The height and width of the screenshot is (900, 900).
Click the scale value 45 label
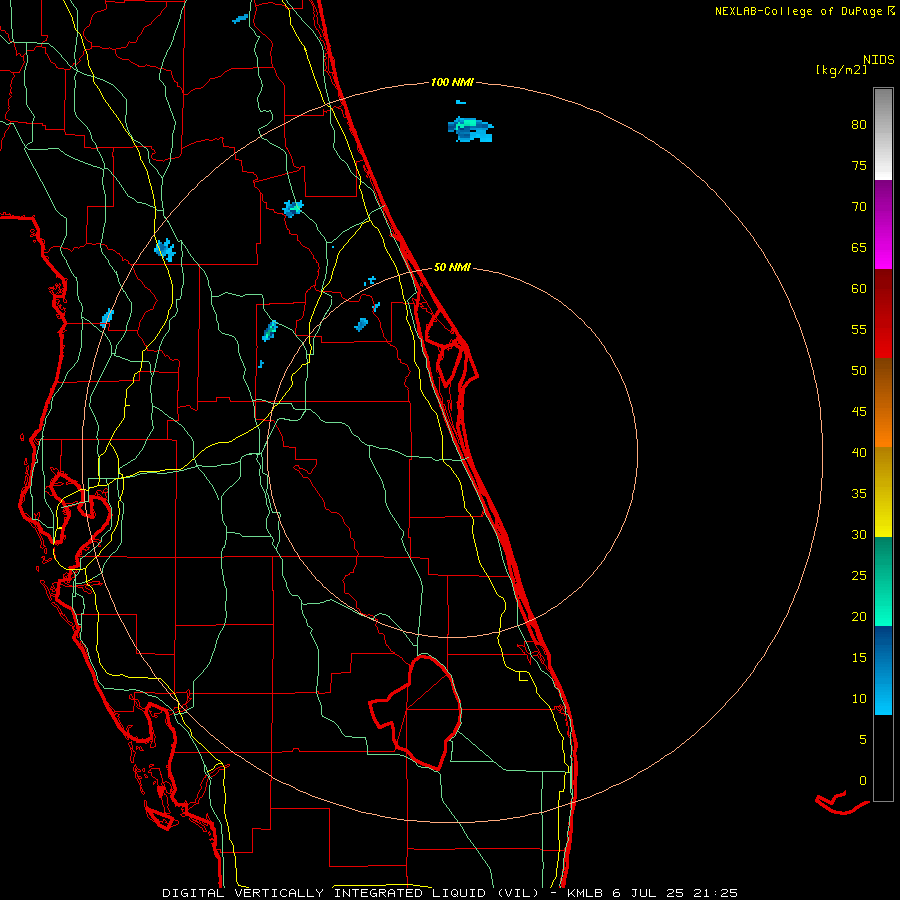(859, 412)
